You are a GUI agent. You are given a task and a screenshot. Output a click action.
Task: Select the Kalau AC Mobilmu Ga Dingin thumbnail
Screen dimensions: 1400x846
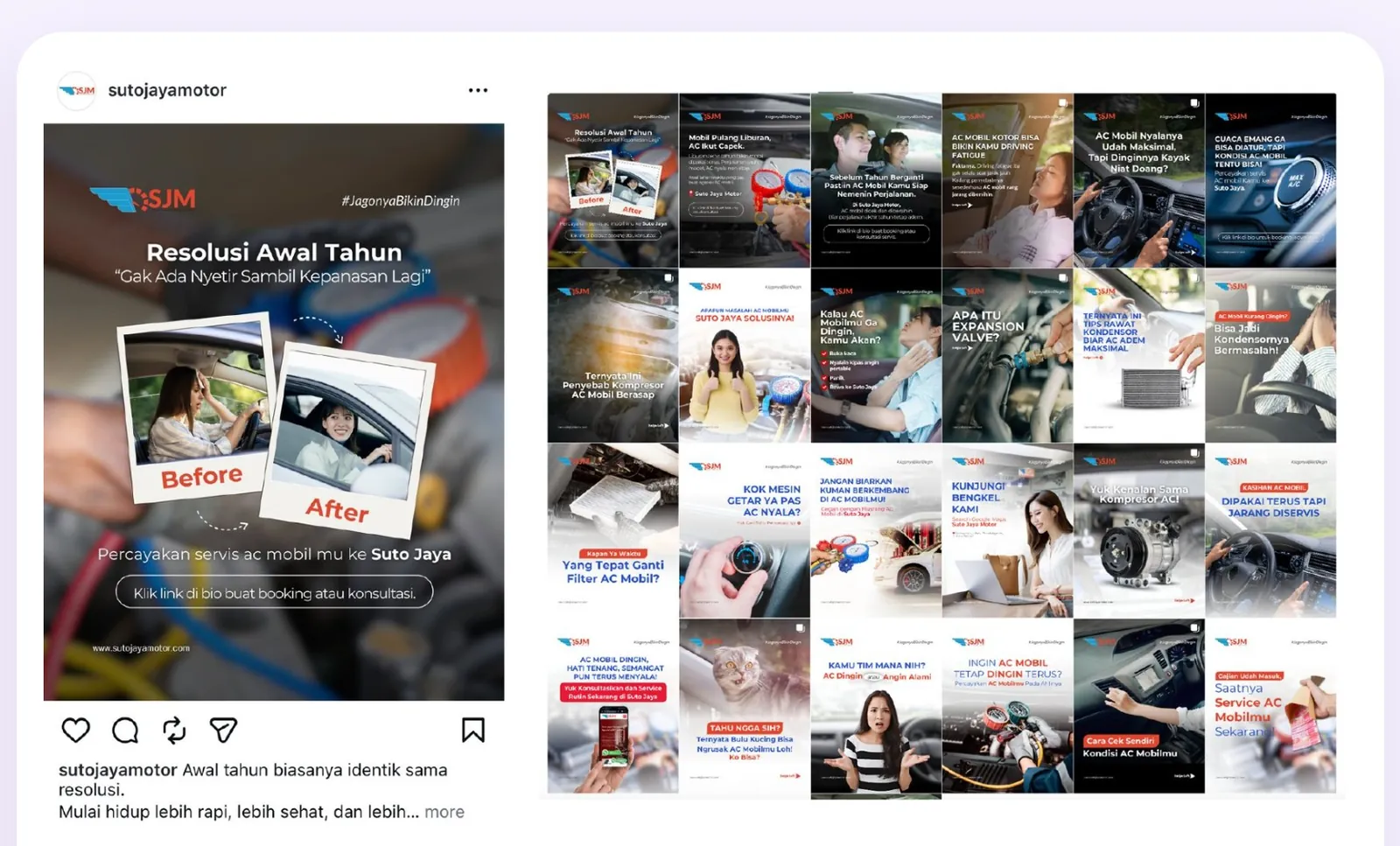click(x=876, y=355)
